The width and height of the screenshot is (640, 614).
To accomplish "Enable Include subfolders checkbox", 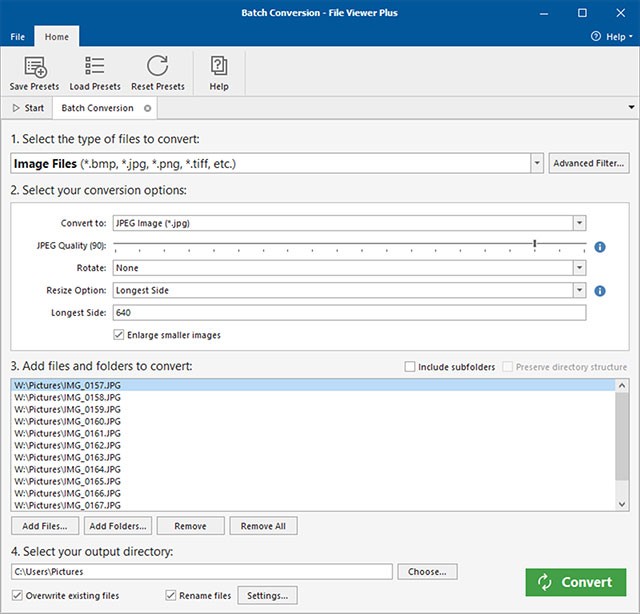I will (x=410, y=367).
